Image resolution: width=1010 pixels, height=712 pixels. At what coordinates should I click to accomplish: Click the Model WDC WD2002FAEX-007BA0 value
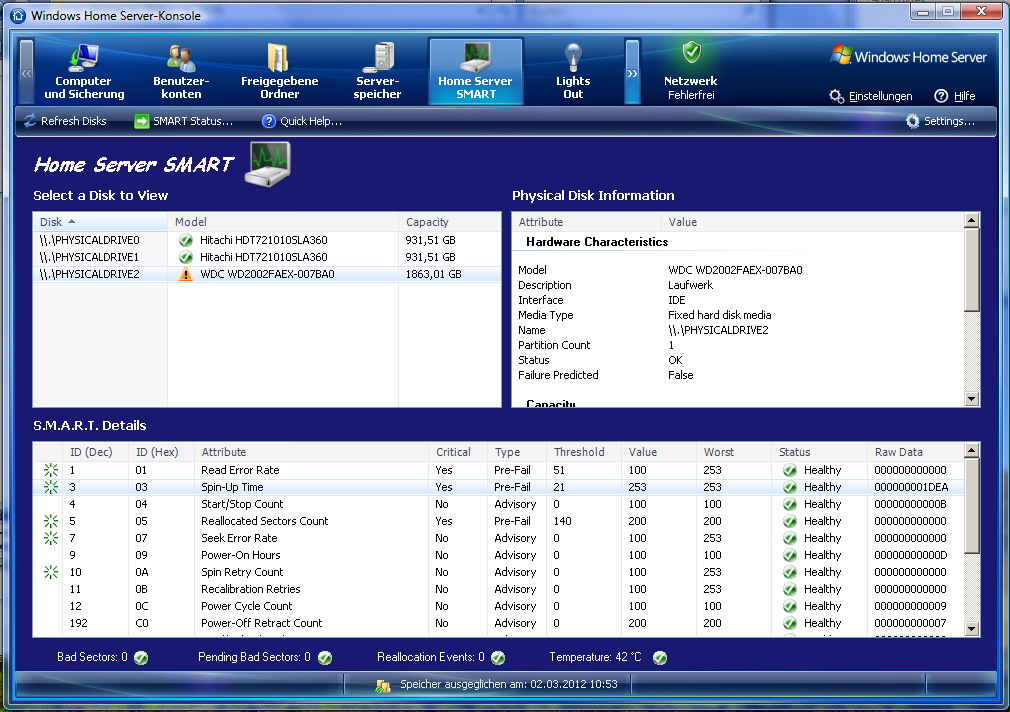(x=735, y=270)
